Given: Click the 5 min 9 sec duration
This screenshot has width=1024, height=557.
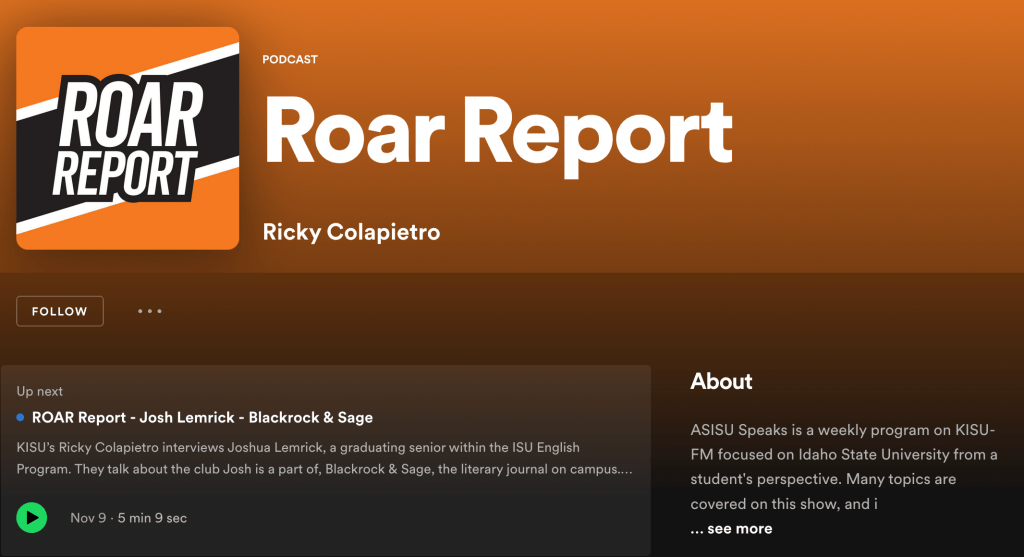Looking at the screenshot, I should [x=150, y=518].
